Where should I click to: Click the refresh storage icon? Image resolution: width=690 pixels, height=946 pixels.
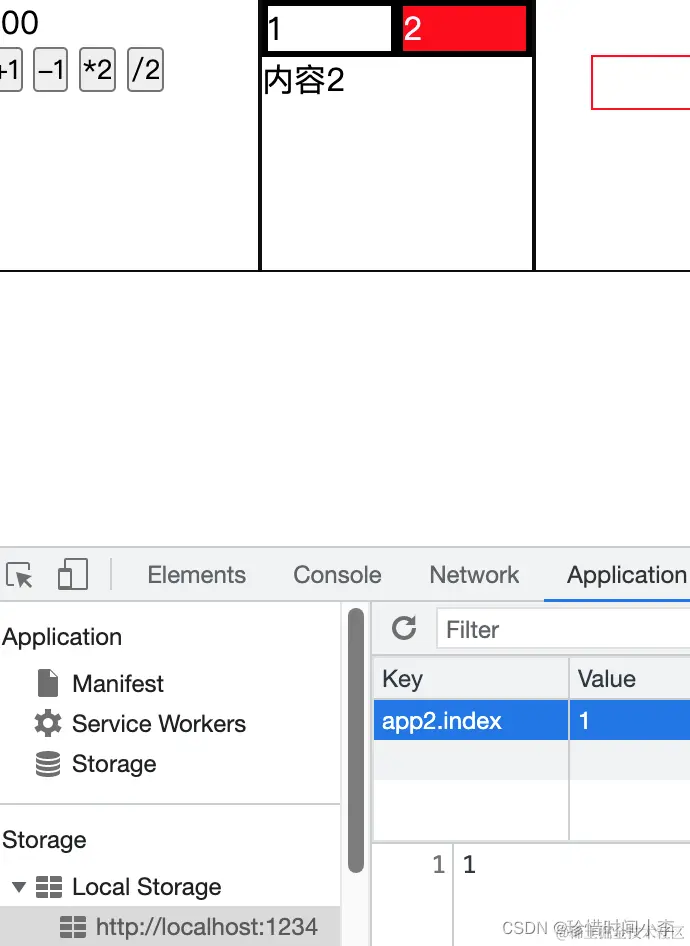point(404,628)
